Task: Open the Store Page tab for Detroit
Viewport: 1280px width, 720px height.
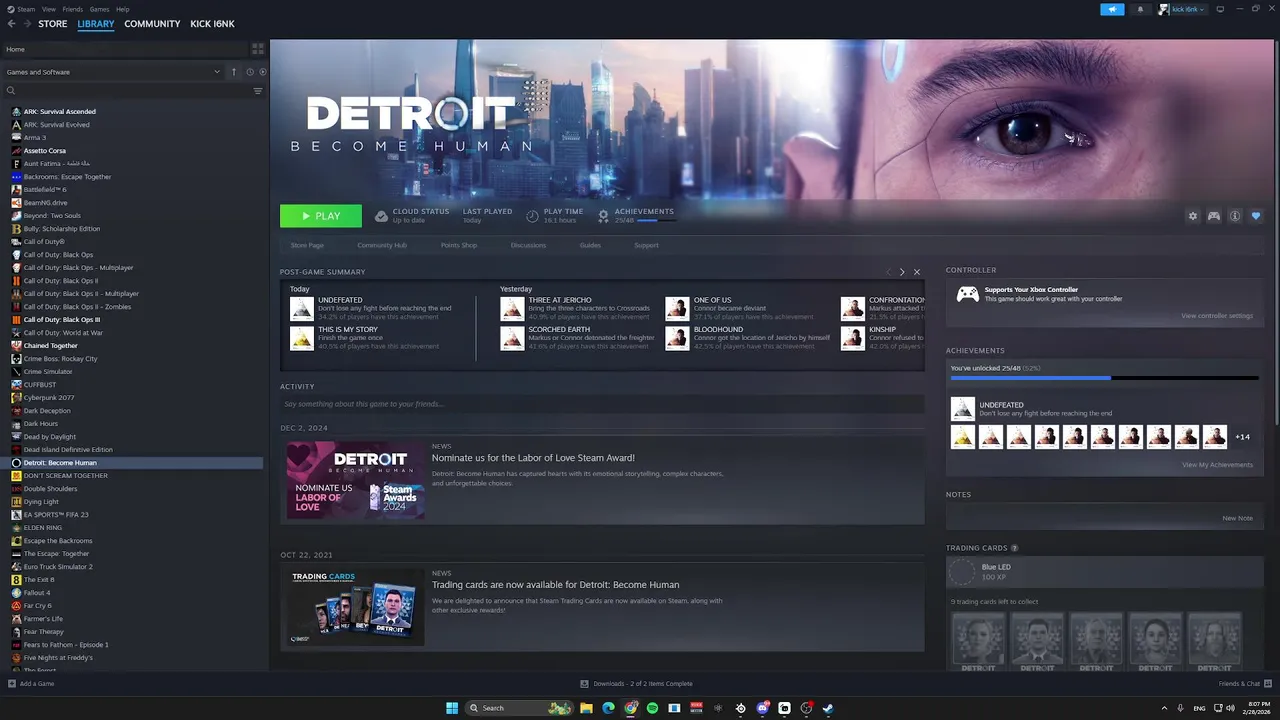Action: [x=307, y=245]
